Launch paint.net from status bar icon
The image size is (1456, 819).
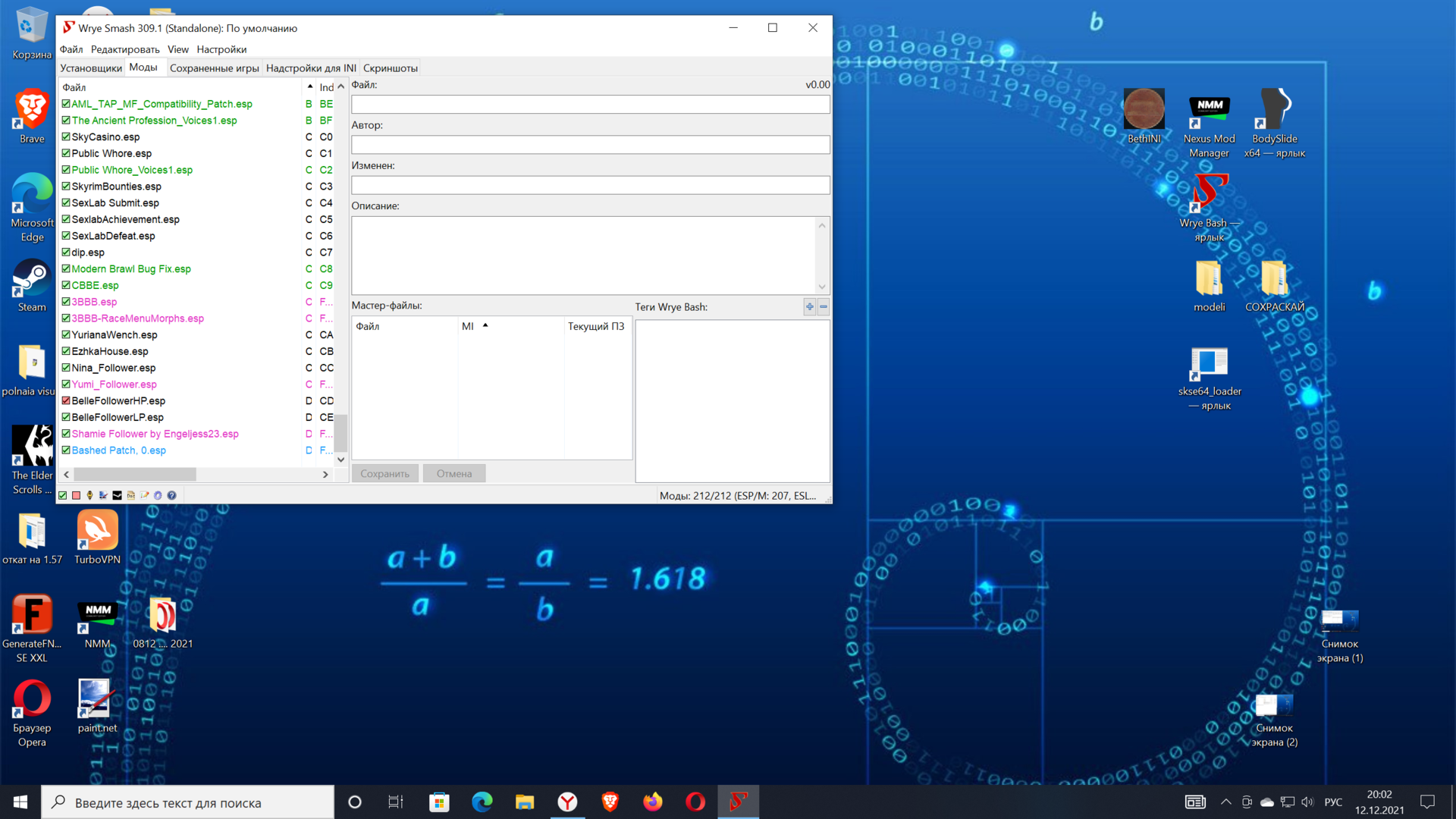[x=103, y=495]
